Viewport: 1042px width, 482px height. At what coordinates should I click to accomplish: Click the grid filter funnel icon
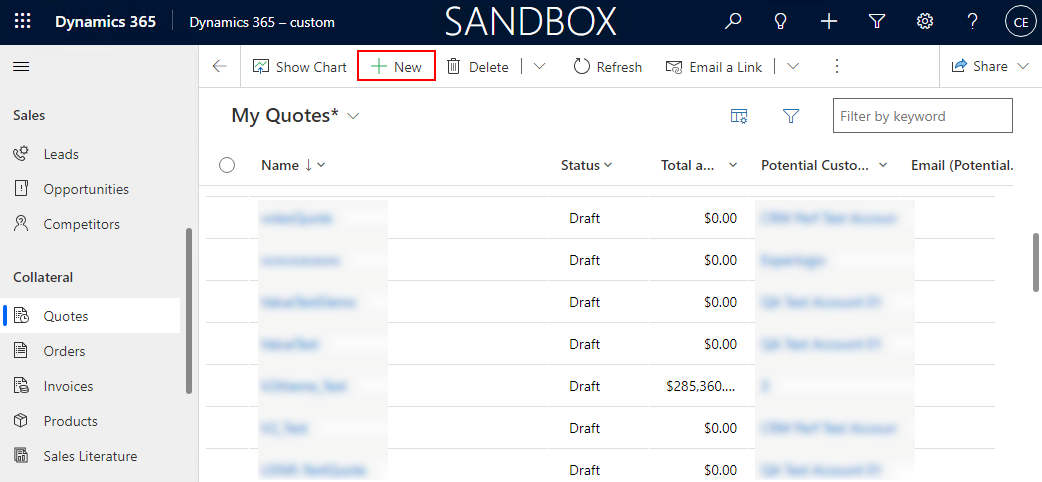tap(790, 116)
